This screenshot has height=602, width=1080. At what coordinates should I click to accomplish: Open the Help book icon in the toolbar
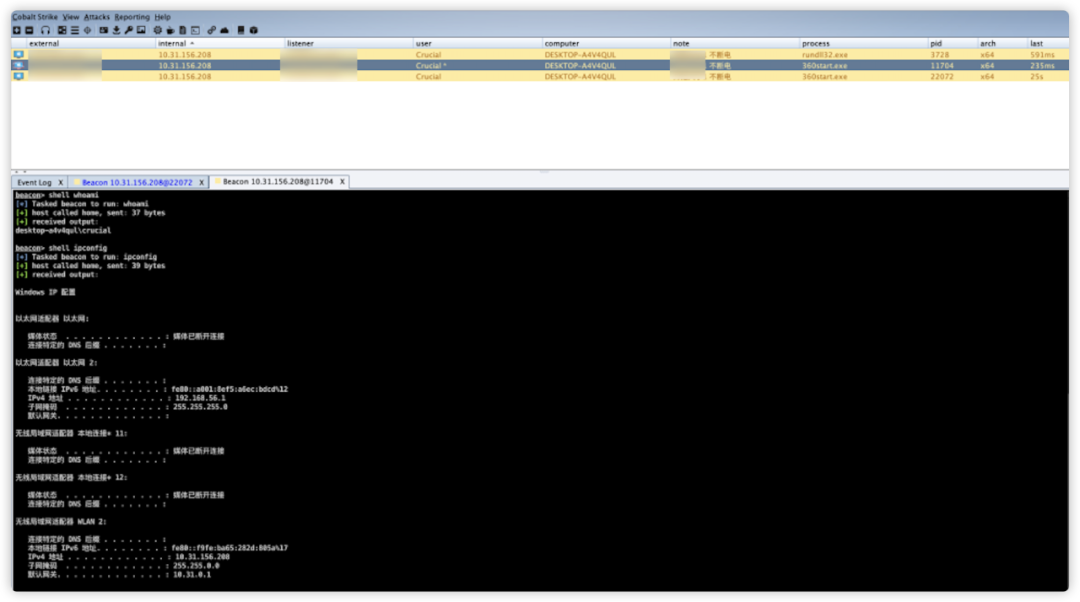click(x=240, y=30)
